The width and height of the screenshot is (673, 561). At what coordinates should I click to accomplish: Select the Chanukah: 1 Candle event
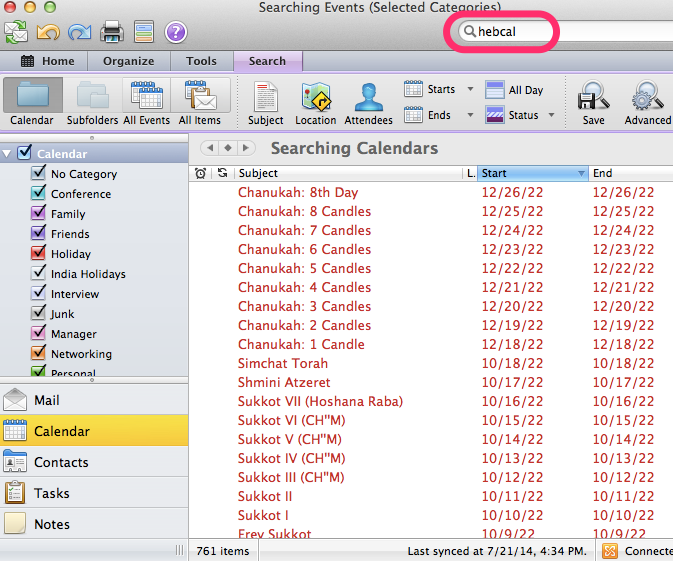[x=431, y=344]
